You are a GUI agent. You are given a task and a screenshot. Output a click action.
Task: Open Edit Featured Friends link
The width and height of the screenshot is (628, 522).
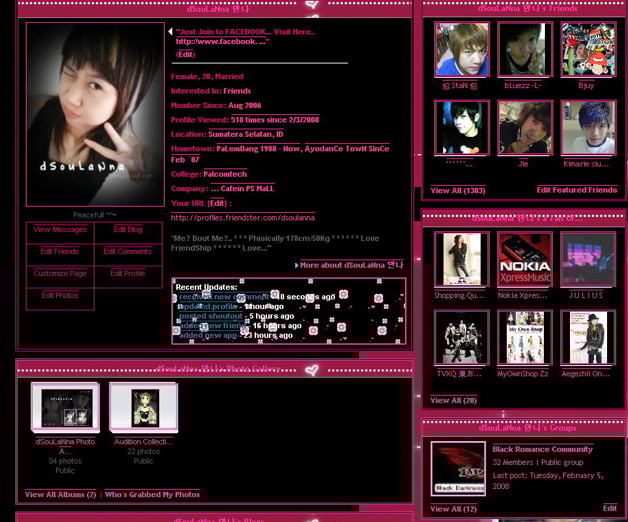click(x=577, y=190)
